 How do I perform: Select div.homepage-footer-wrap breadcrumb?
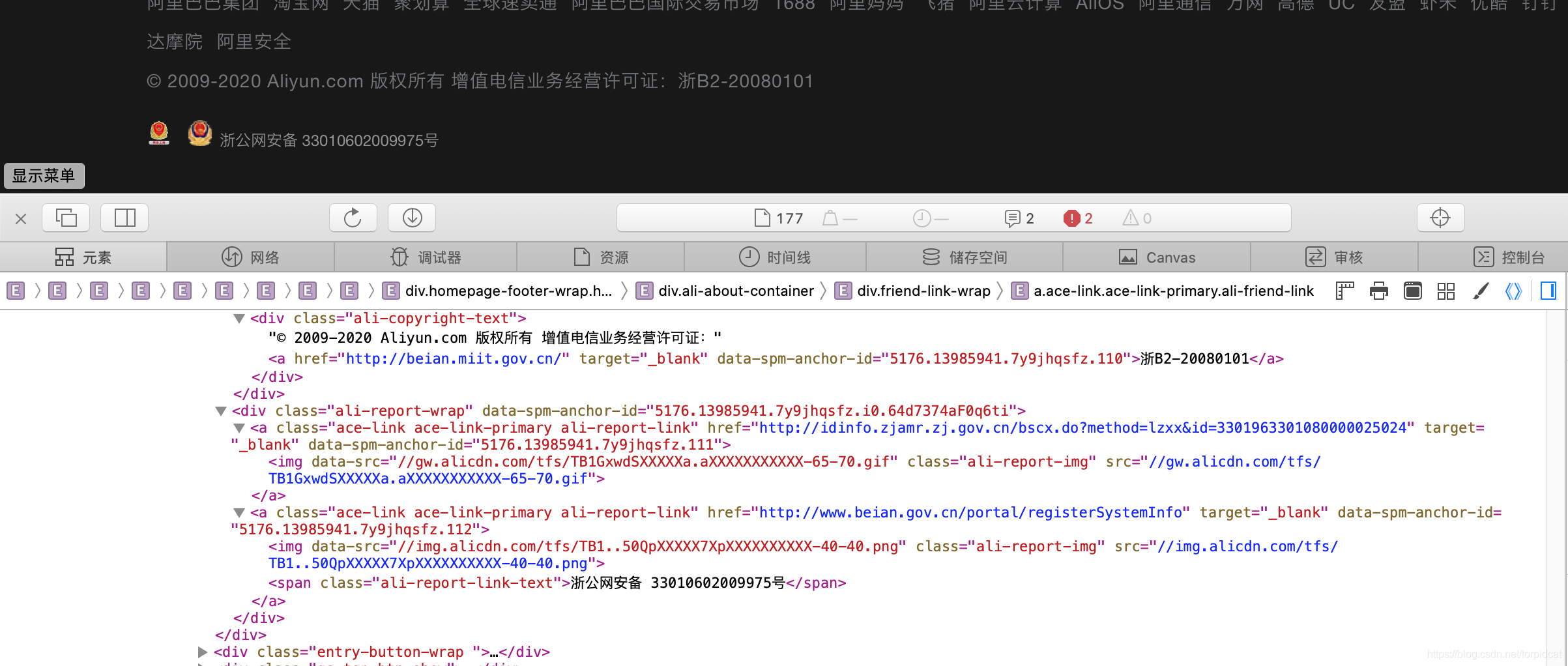point(498,291)
